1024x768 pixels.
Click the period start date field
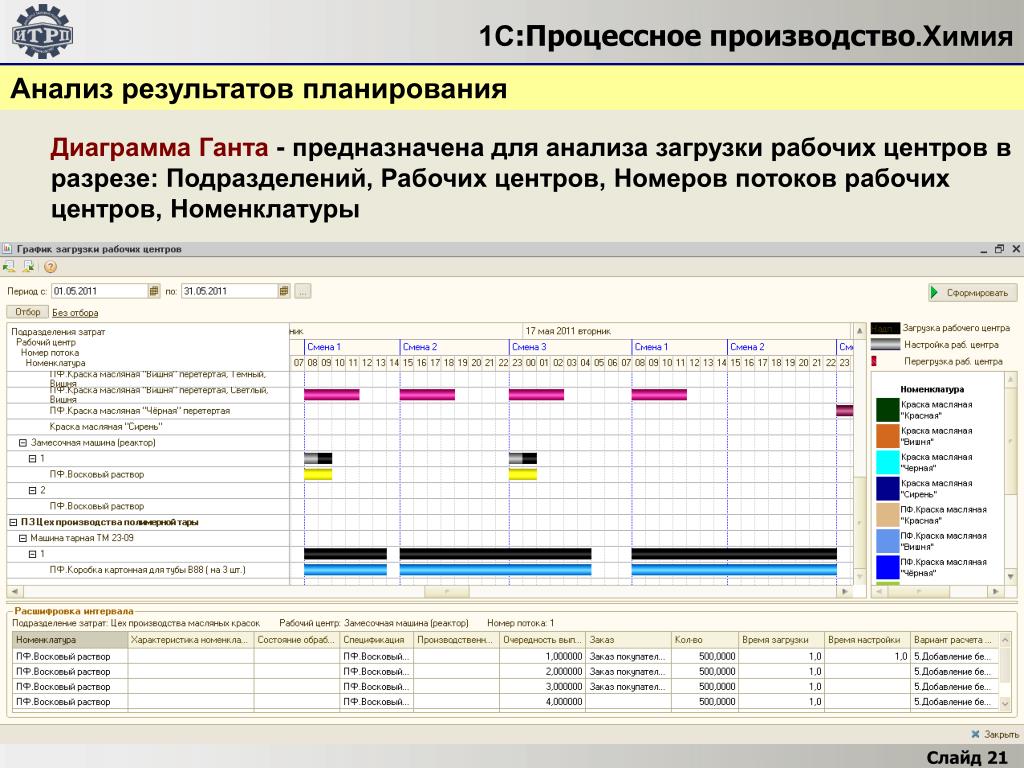[98, 291]
